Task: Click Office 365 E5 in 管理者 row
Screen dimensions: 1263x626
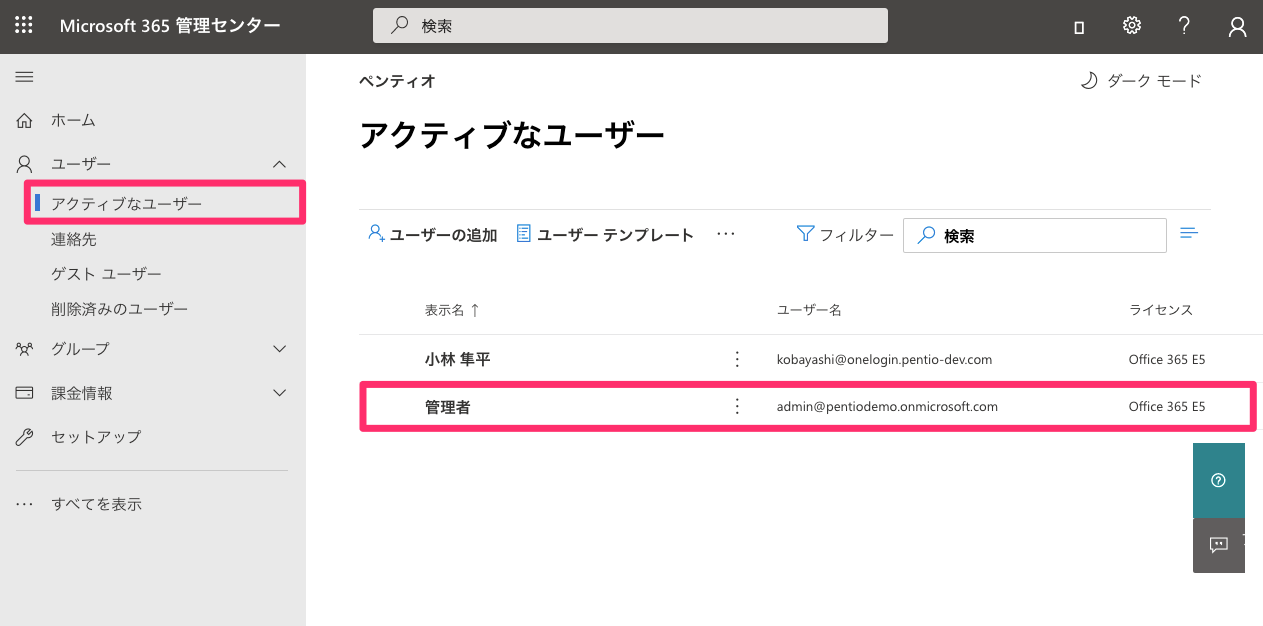Action: pos(1167,406)
